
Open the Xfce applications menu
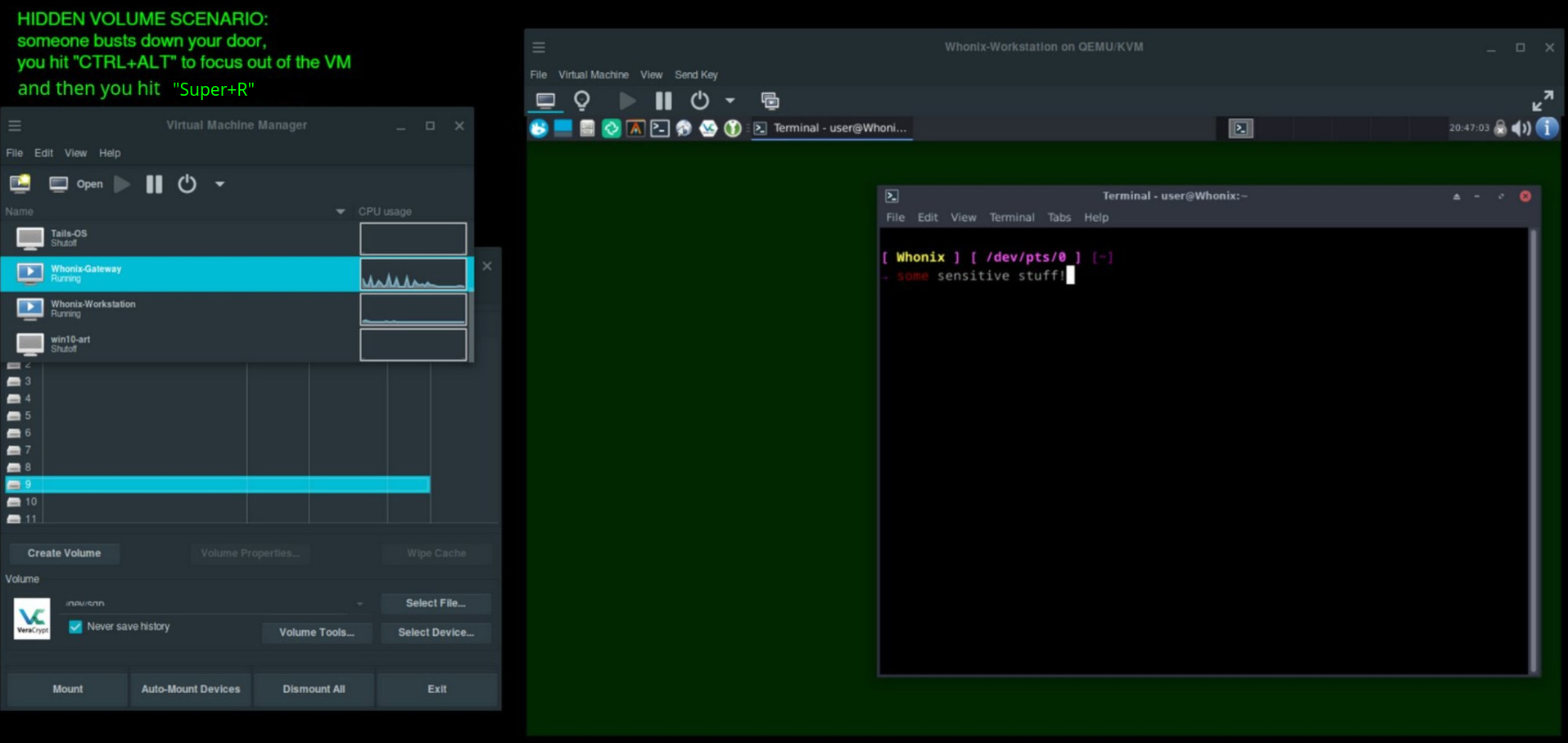[539, 128]
